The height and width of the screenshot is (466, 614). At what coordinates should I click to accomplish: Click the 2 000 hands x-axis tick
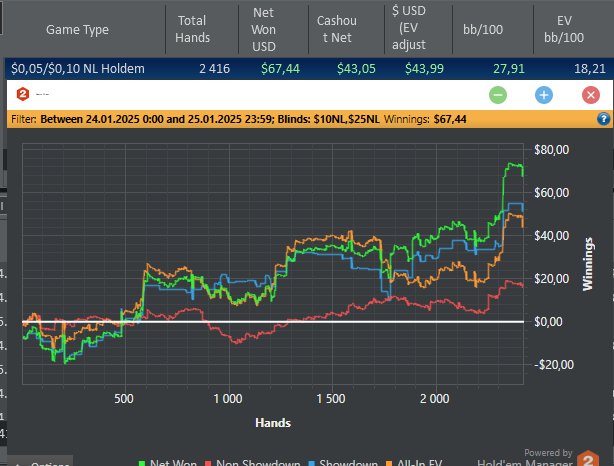coord(435,399)
